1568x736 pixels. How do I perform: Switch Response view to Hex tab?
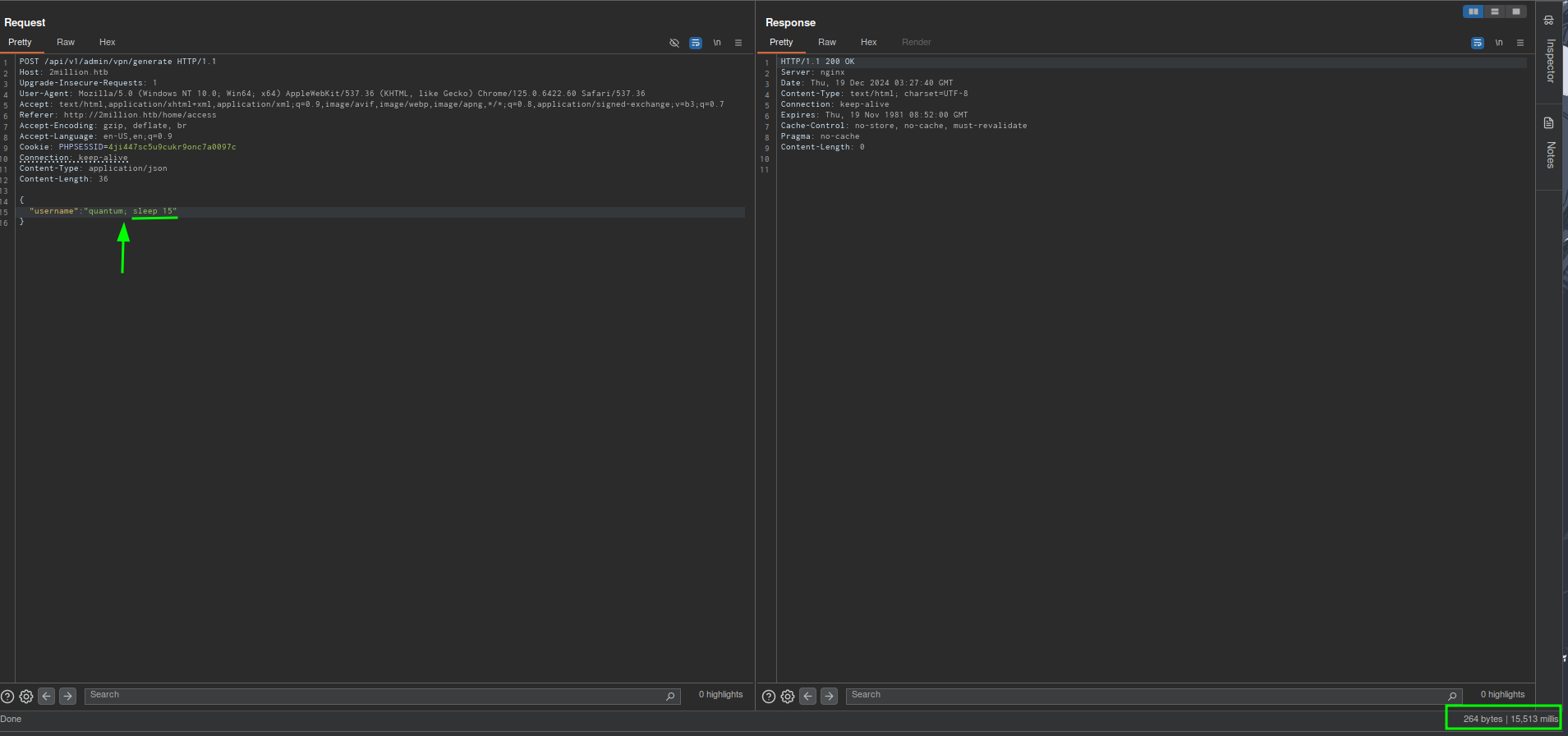[868, 42]
